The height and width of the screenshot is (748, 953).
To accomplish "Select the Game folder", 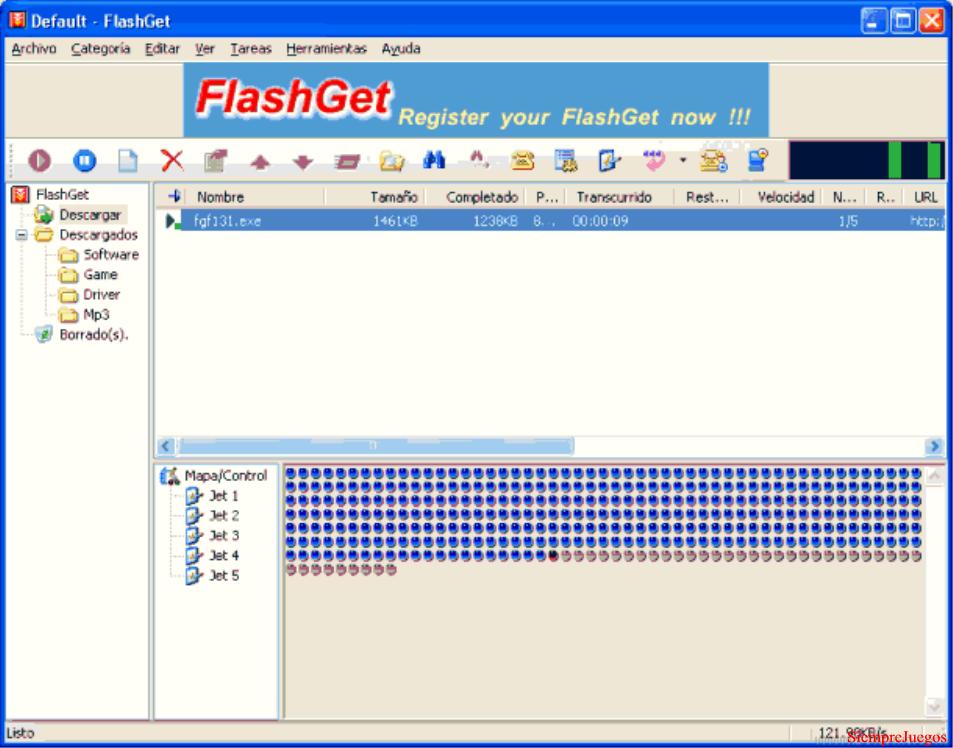I will (x=100, y=275).
